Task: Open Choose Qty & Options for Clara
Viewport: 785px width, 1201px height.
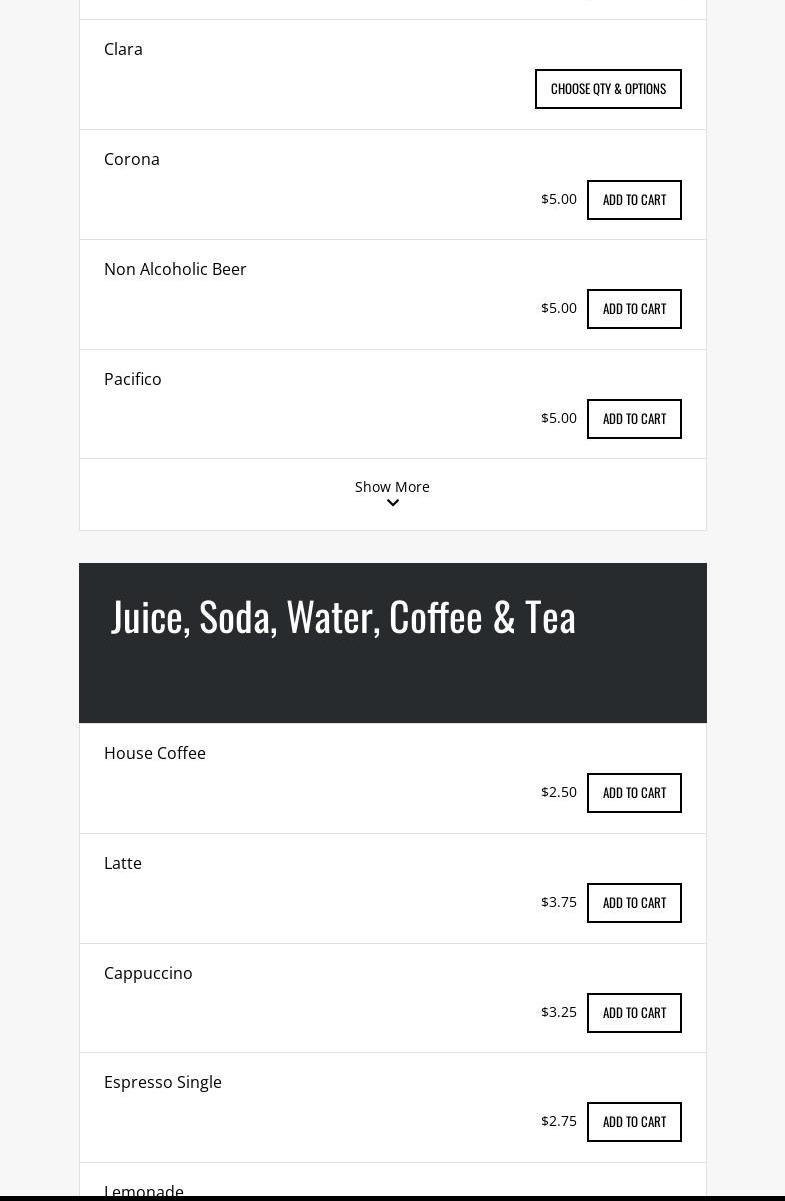Action: coord(608,89)
